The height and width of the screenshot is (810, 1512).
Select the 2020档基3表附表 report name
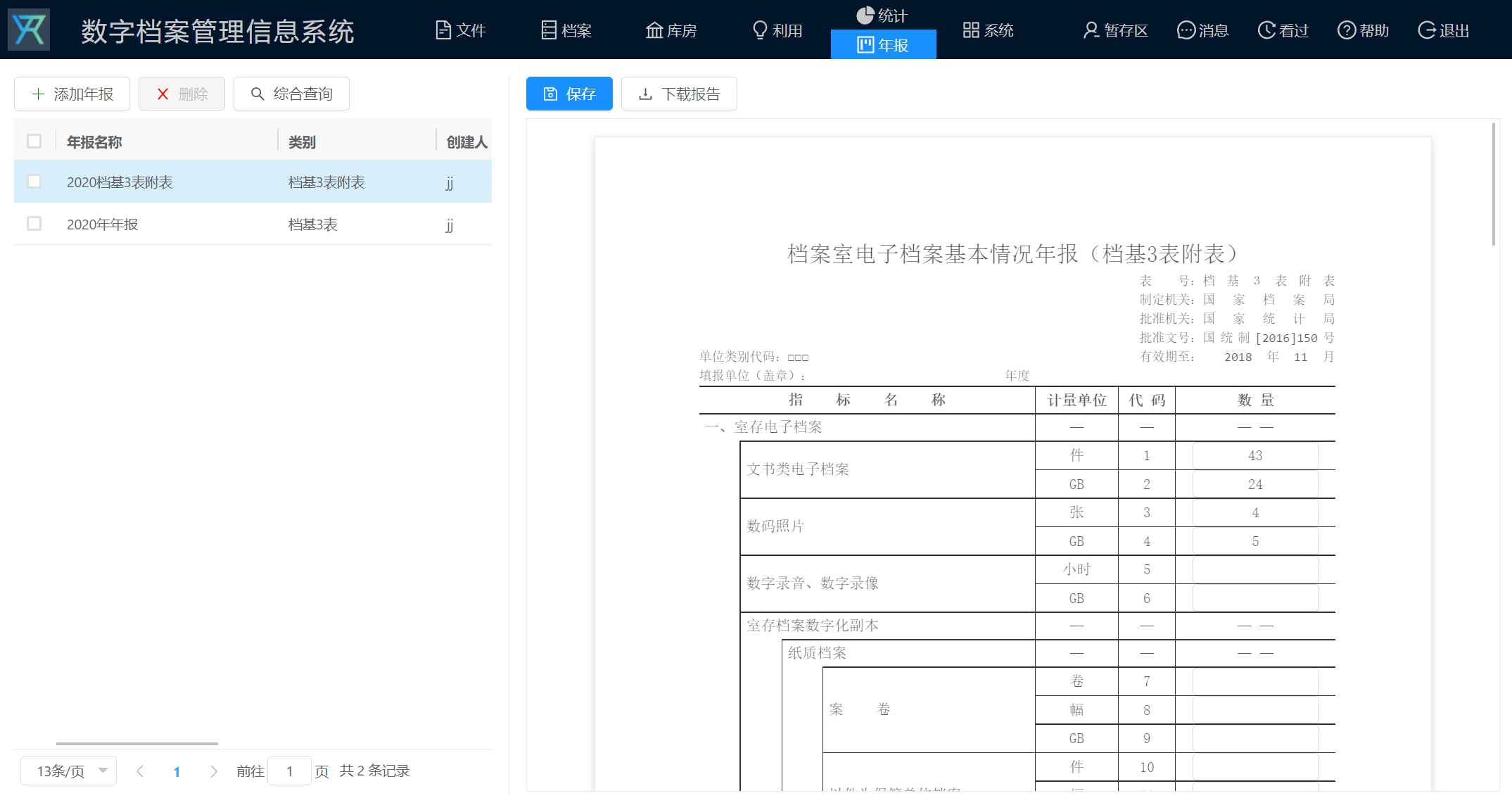(120, 182)
